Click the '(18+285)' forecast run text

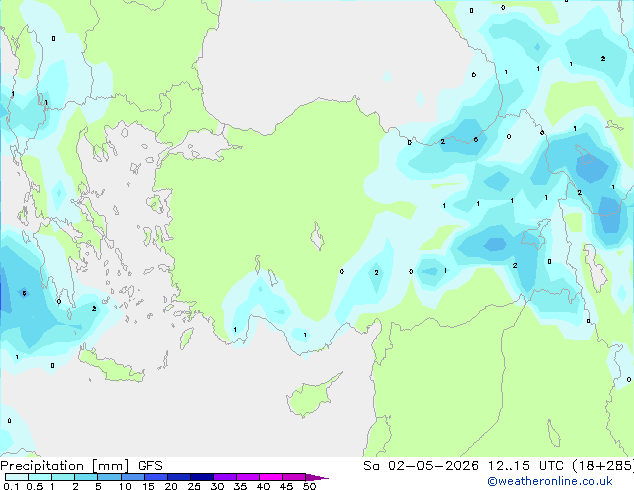(603, 466)
